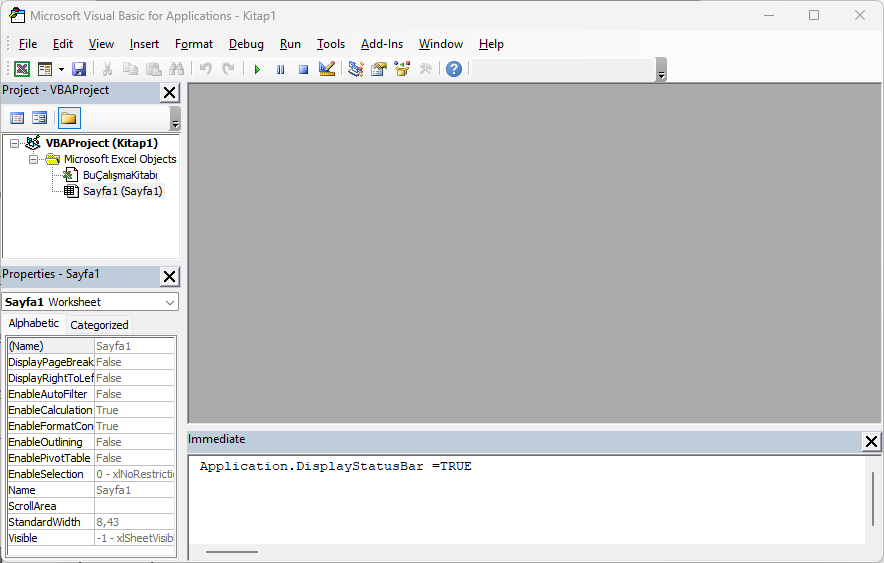This screenshot has height=563, width=884.
Task: Open the Help menu
Action: pos(491,44)
